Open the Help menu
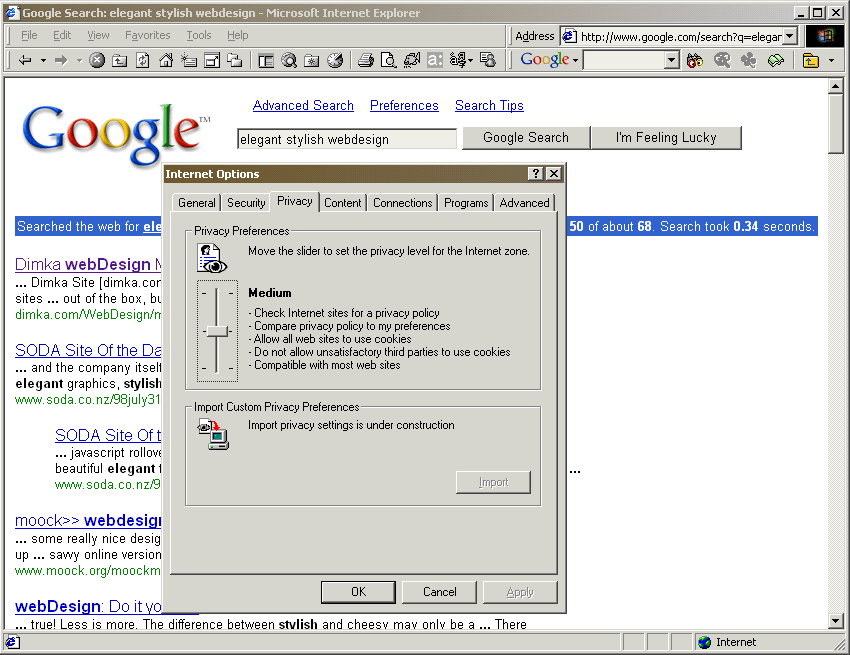The height and width of the screenshot is (655, 850). tap(237, 35)
